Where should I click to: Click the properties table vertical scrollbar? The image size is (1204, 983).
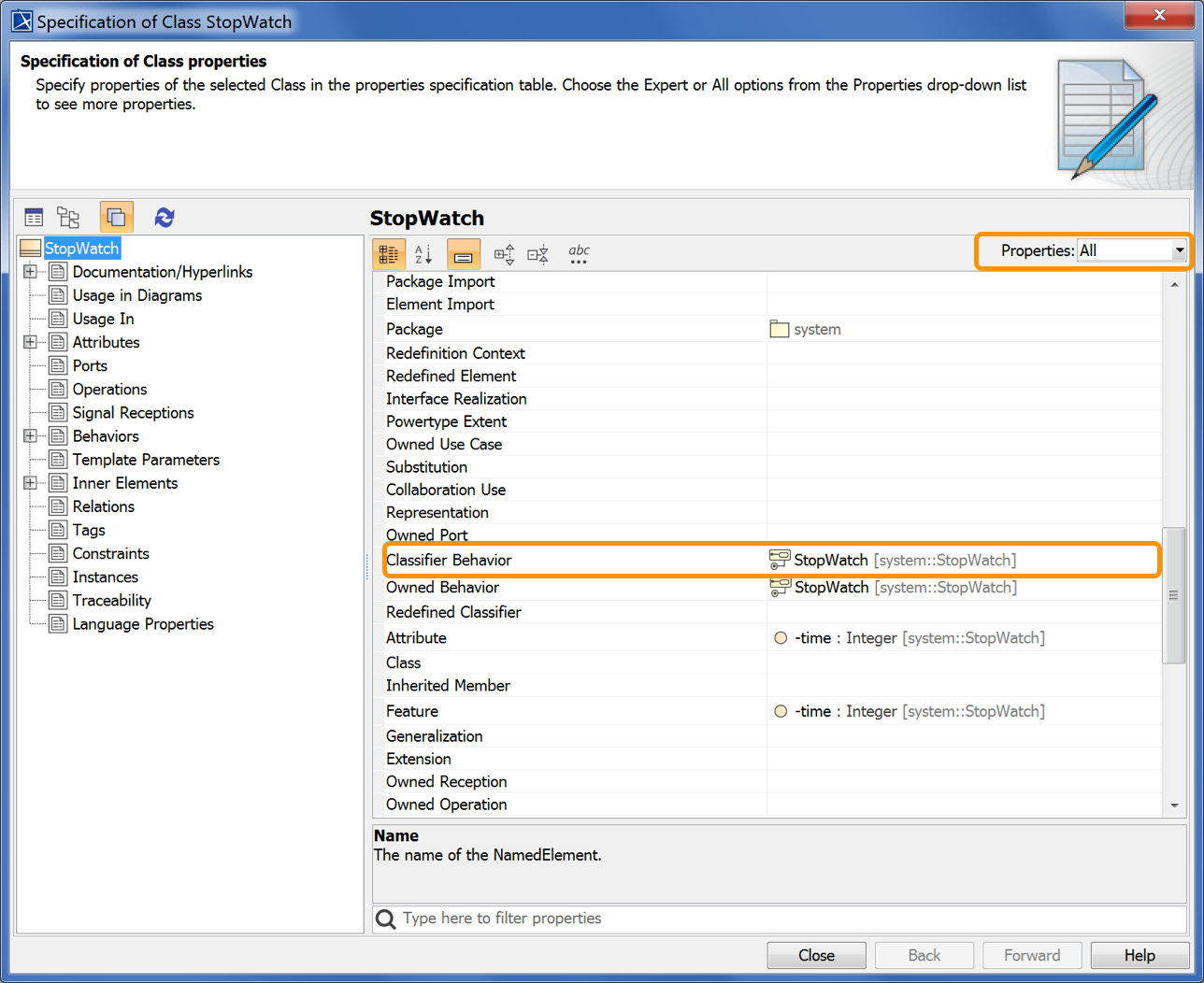[1173, 595]
